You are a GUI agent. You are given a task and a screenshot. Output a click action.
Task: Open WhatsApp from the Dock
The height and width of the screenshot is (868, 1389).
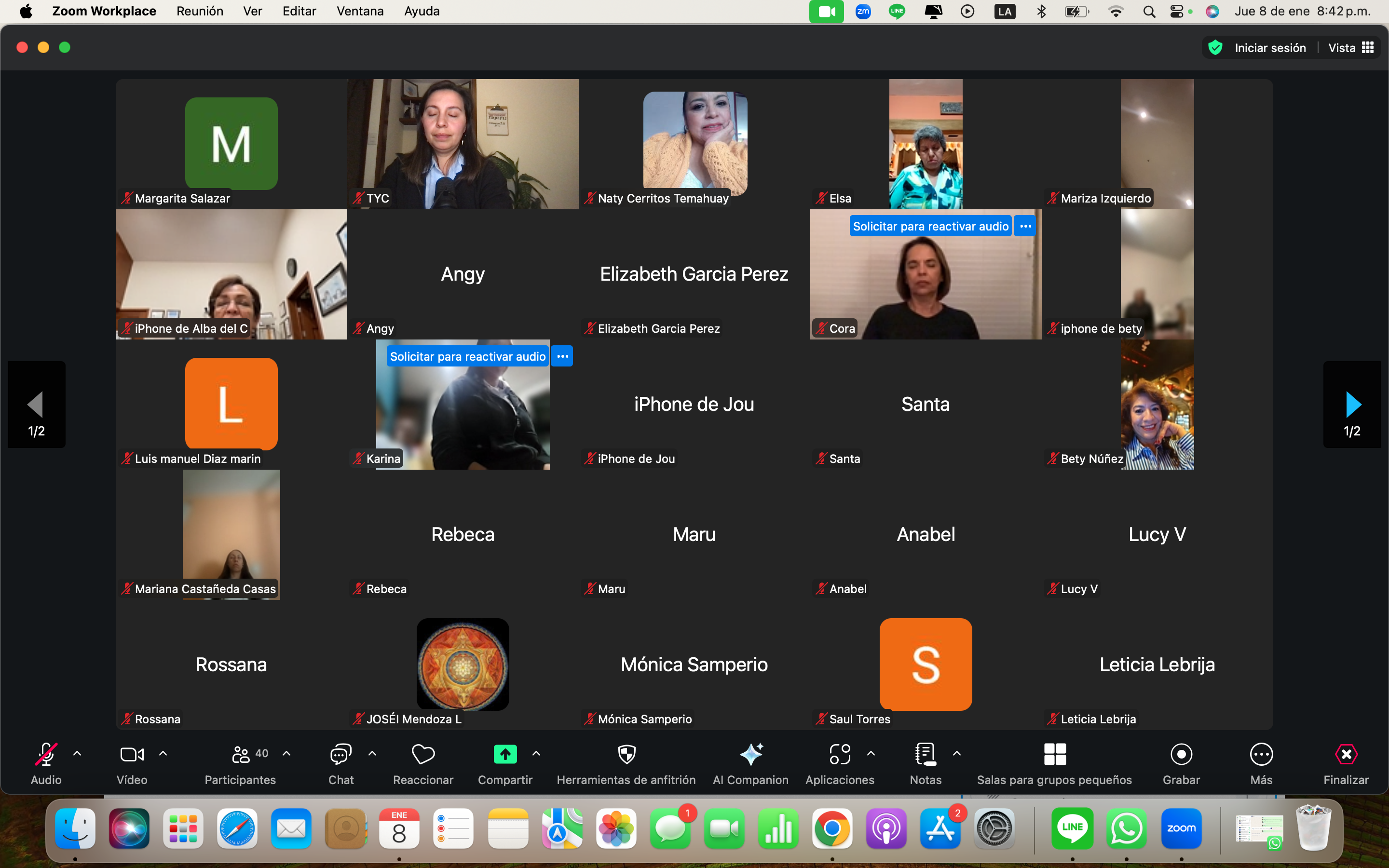(x=1126, y=828)
